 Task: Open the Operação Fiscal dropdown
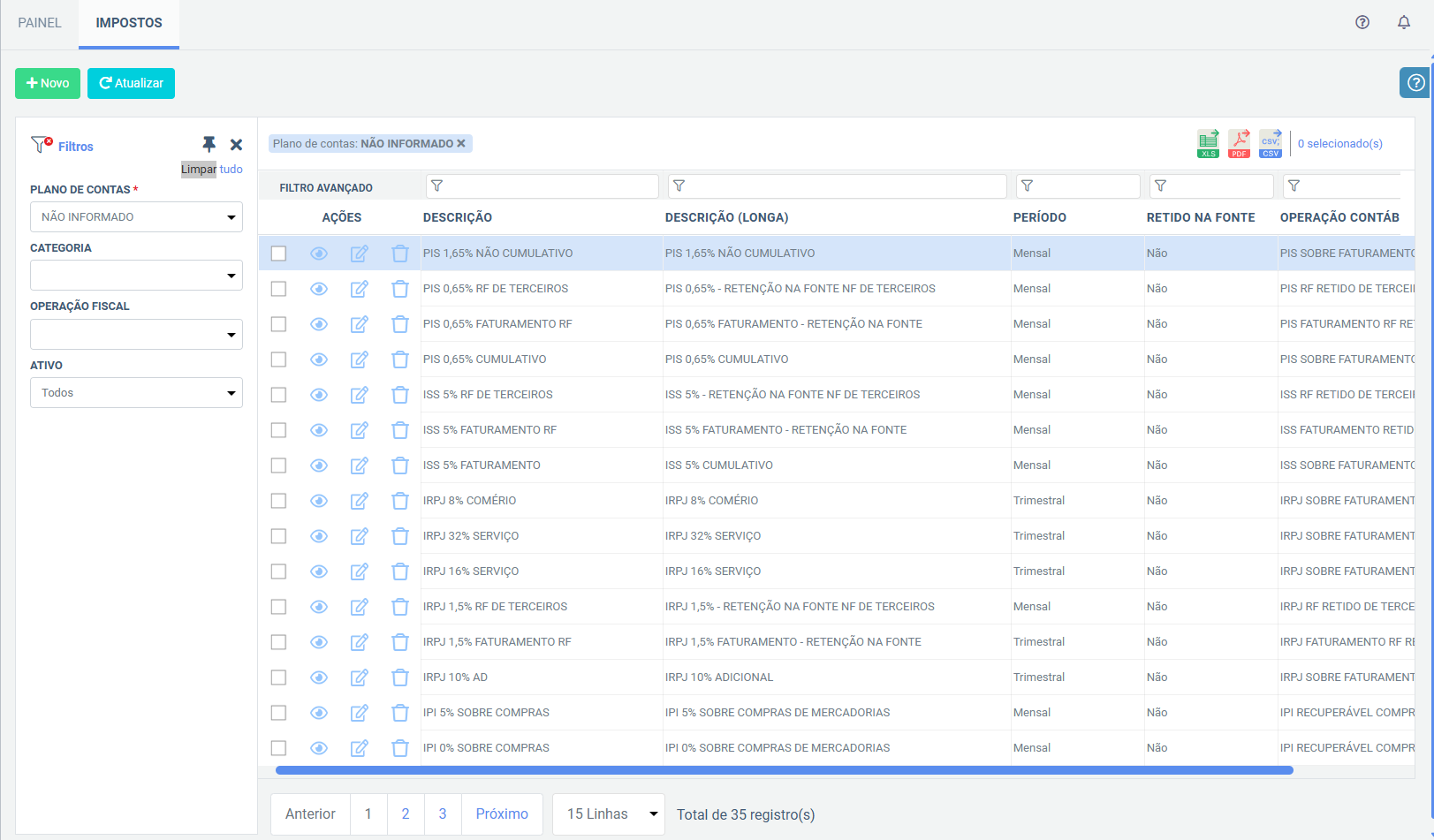136,335
